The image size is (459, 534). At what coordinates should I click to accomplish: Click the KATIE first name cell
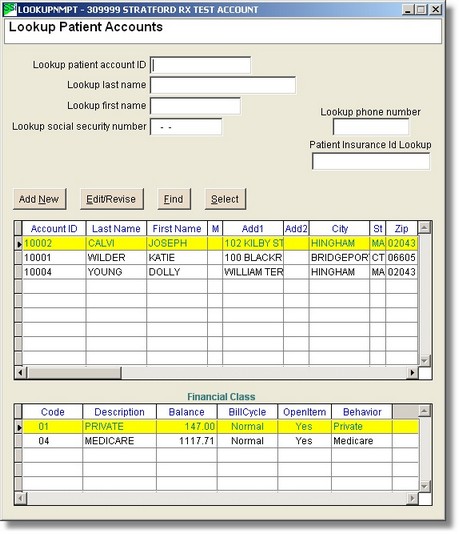pyautogui.click(x=177, y=257)
